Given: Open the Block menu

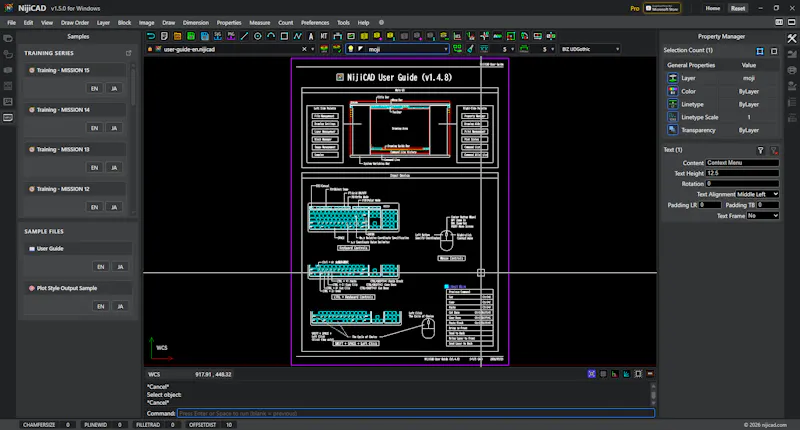Looking at the screenshot, I should [124, 22].
